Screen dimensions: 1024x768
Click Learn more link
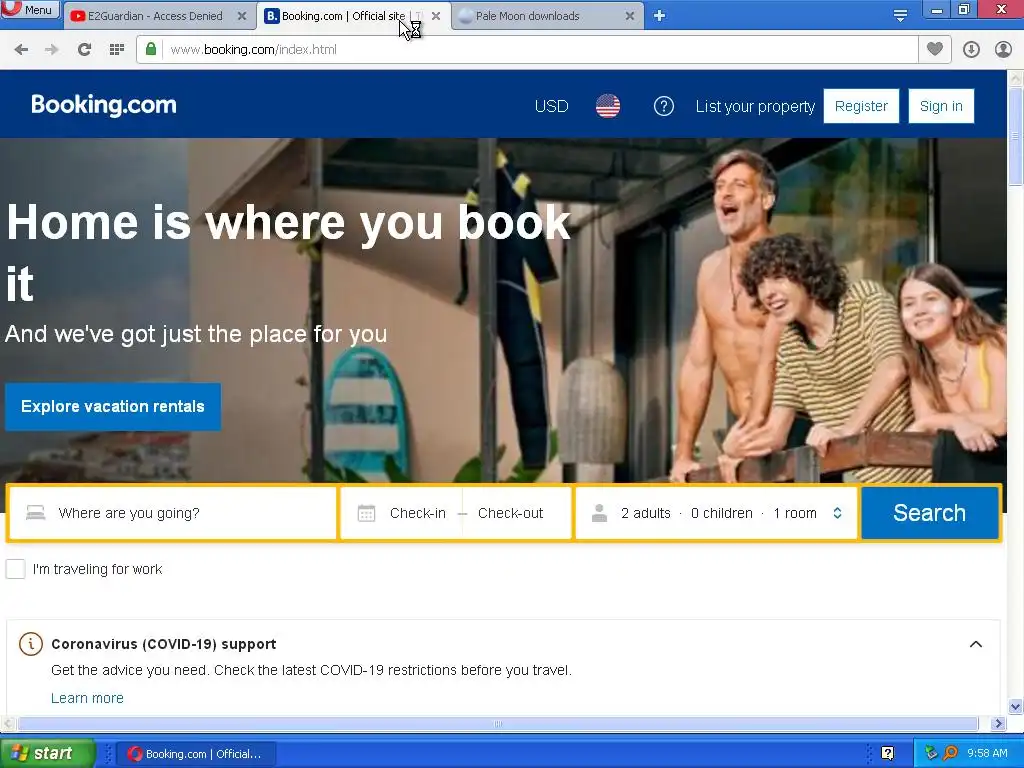pyautogui.click(x=88, y=698)
